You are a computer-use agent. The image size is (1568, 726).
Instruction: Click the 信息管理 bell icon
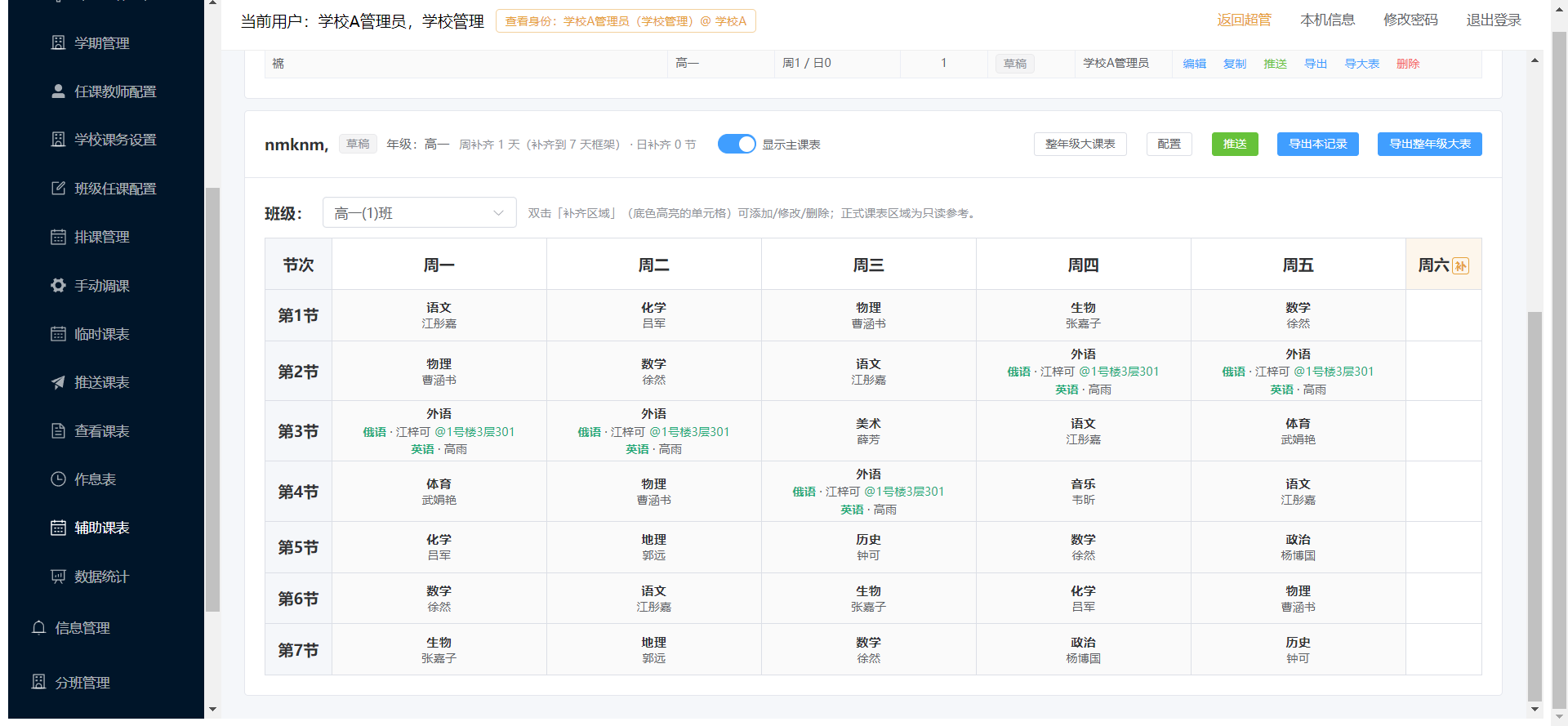38,628
